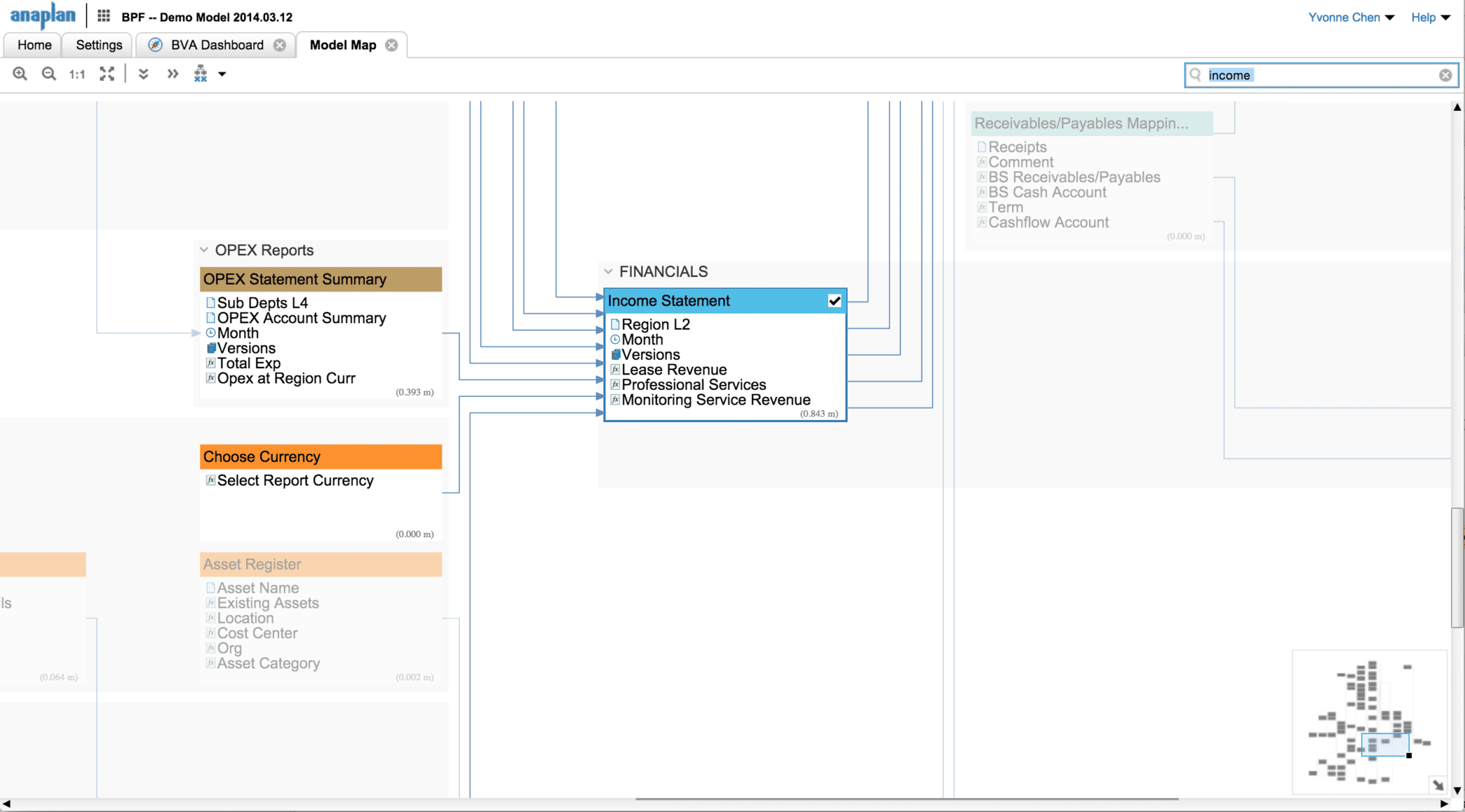Click the double down chevron expand icon

[x=143, y=74]
